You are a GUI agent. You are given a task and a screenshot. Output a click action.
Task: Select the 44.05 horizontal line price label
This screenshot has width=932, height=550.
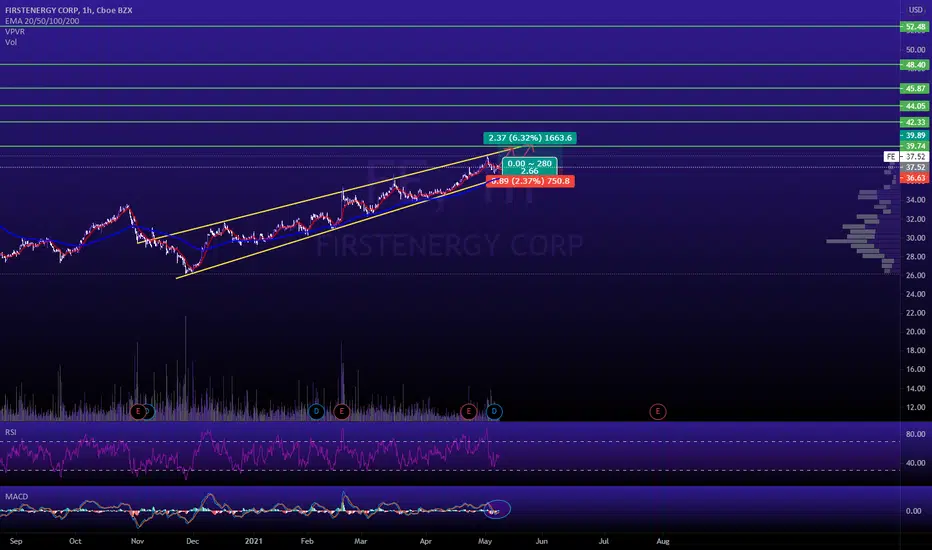(x=915, y=106)
